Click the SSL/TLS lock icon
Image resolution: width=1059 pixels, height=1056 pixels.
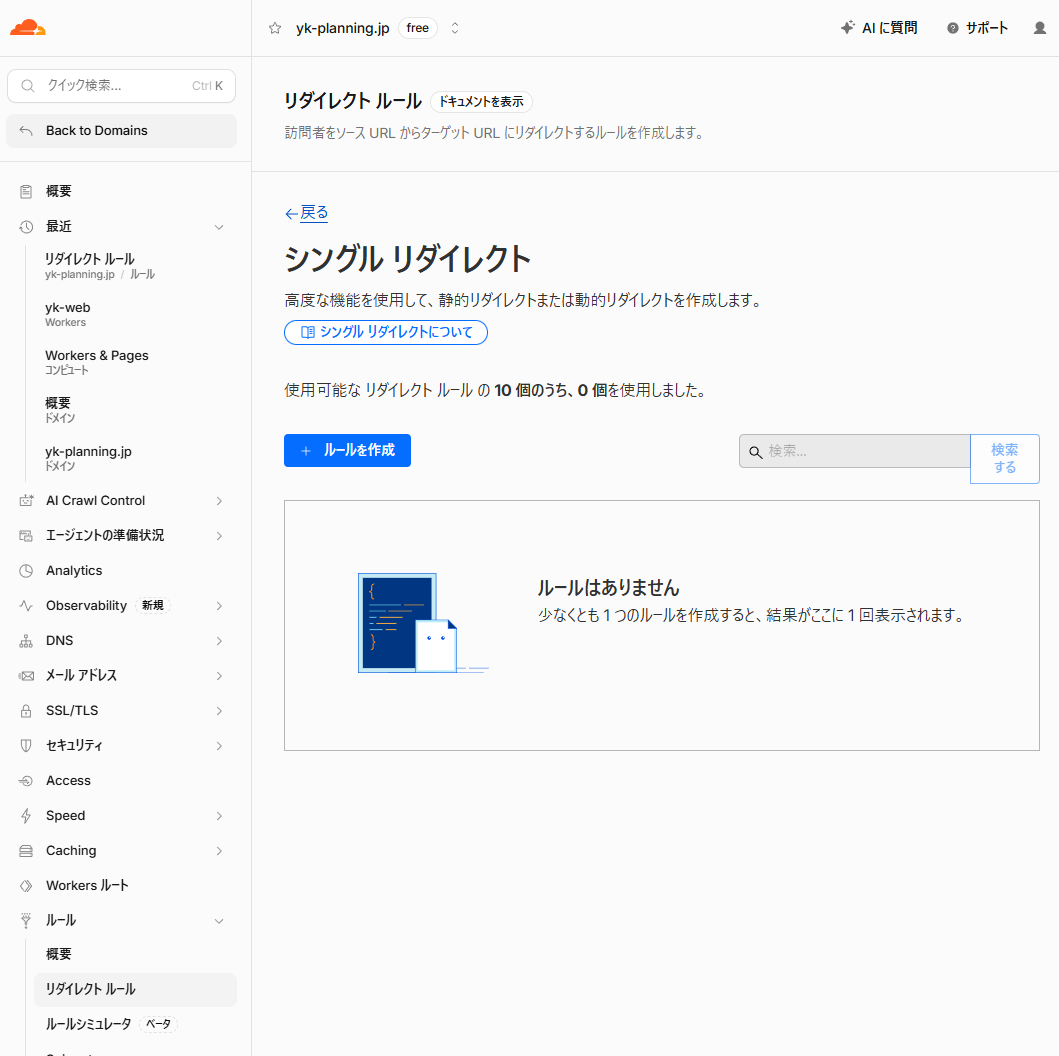click(26, 711)
